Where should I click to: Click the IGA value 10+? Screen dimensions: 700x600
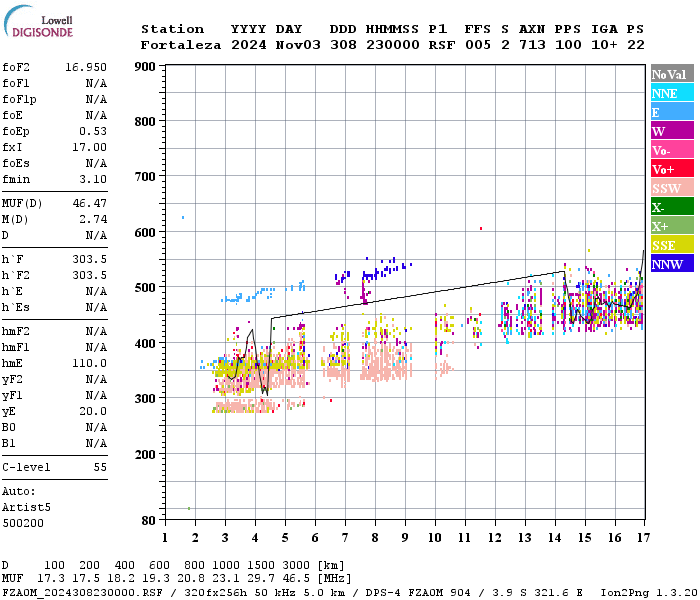click(604, 45)
